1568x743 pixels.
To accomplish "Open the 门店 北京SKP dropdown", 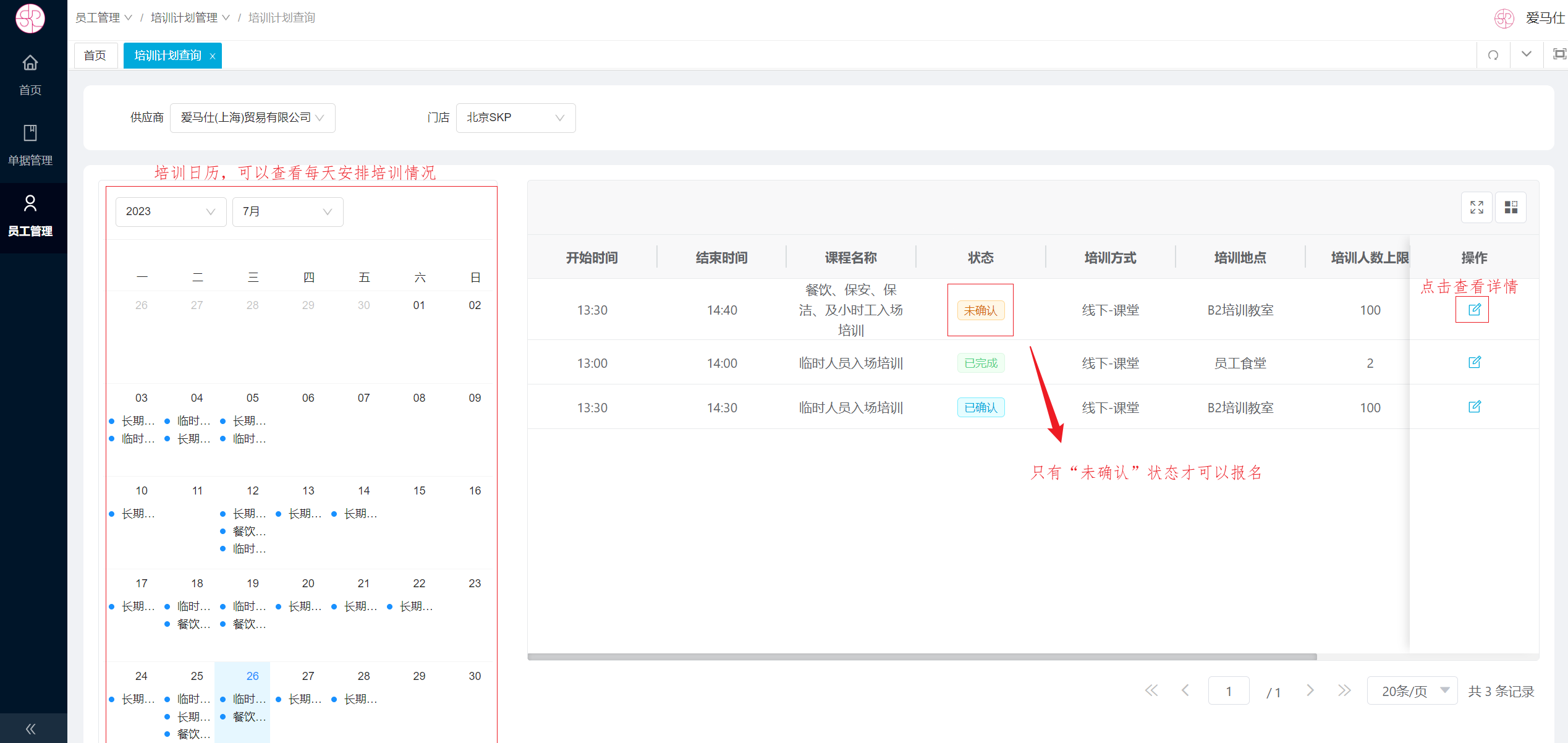I will pos(515,117).
